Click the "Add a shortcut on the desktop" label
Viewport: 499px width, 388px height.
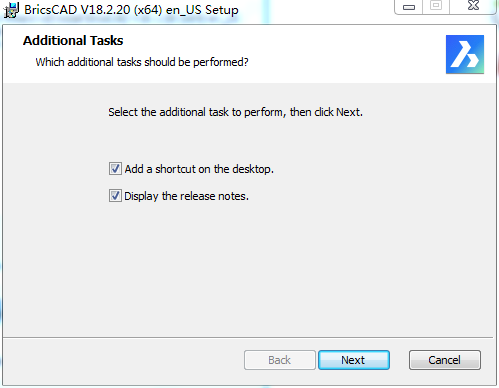(x=199, y=169)
